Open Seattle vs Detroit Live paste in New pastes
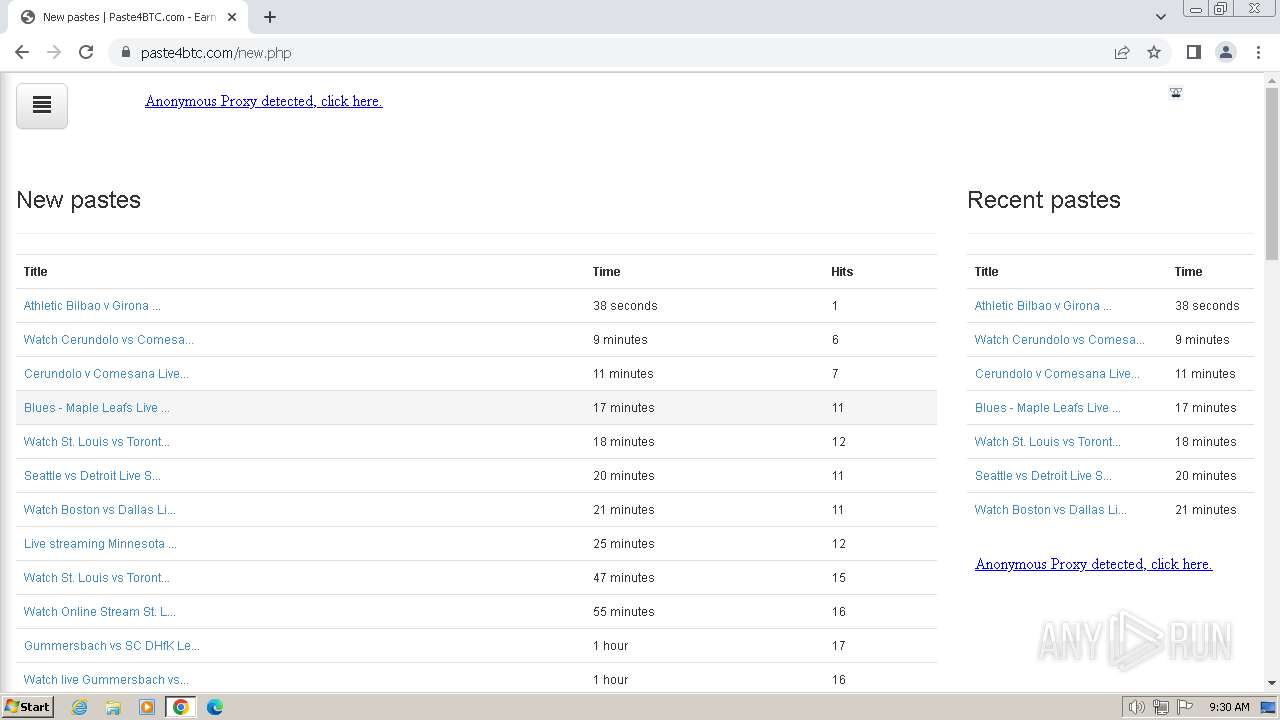This screenshot has height=720, width=1280. click(x=92, y=476)
